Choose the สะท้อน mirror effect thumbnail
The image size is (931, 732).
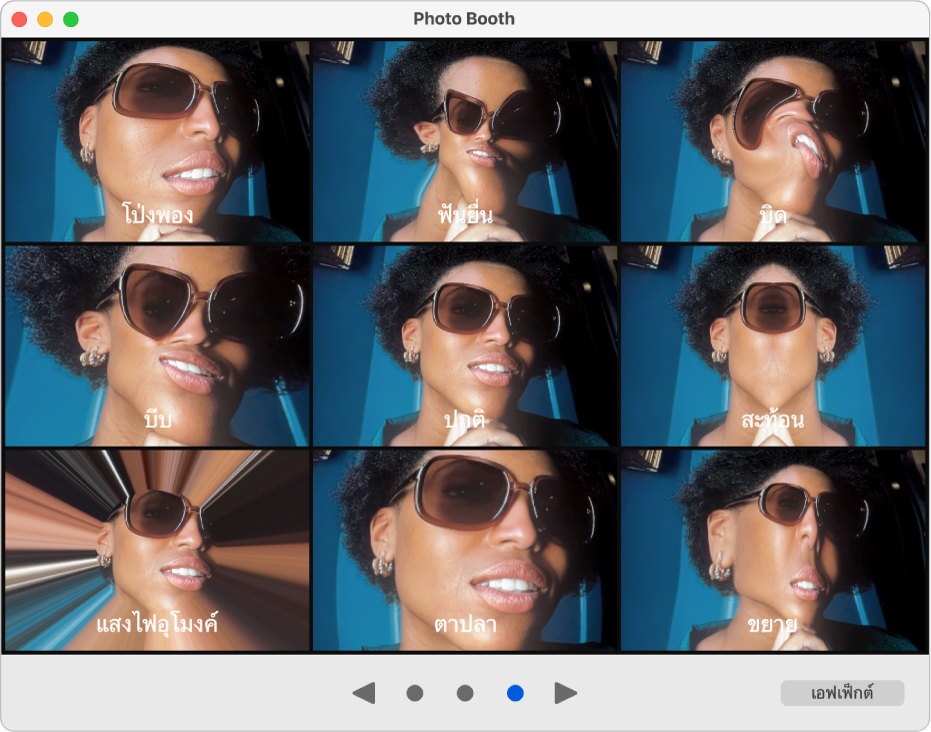(773, 346)
